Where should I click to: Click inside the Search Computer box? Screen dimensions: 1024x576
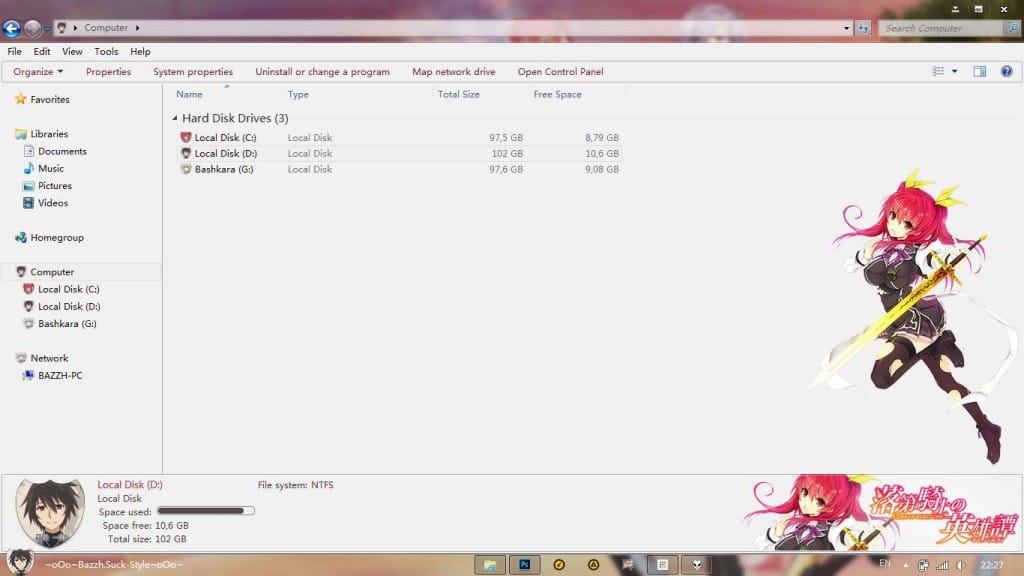[940, 28]
